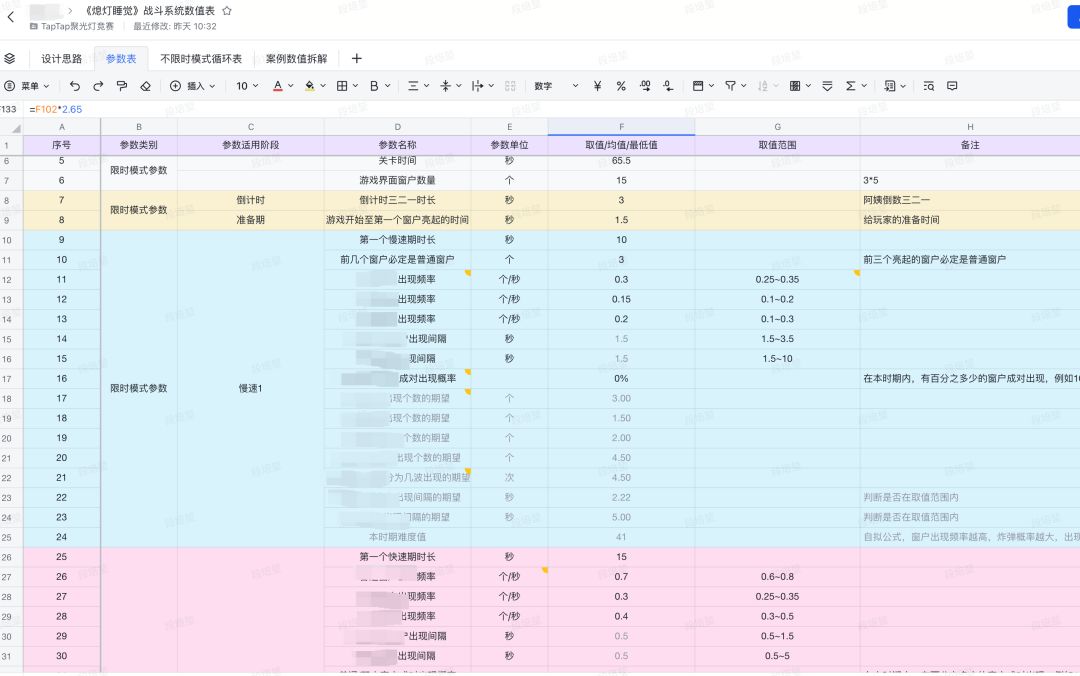Select the 第一个慢速期时长 cell

tap(397, 240)
